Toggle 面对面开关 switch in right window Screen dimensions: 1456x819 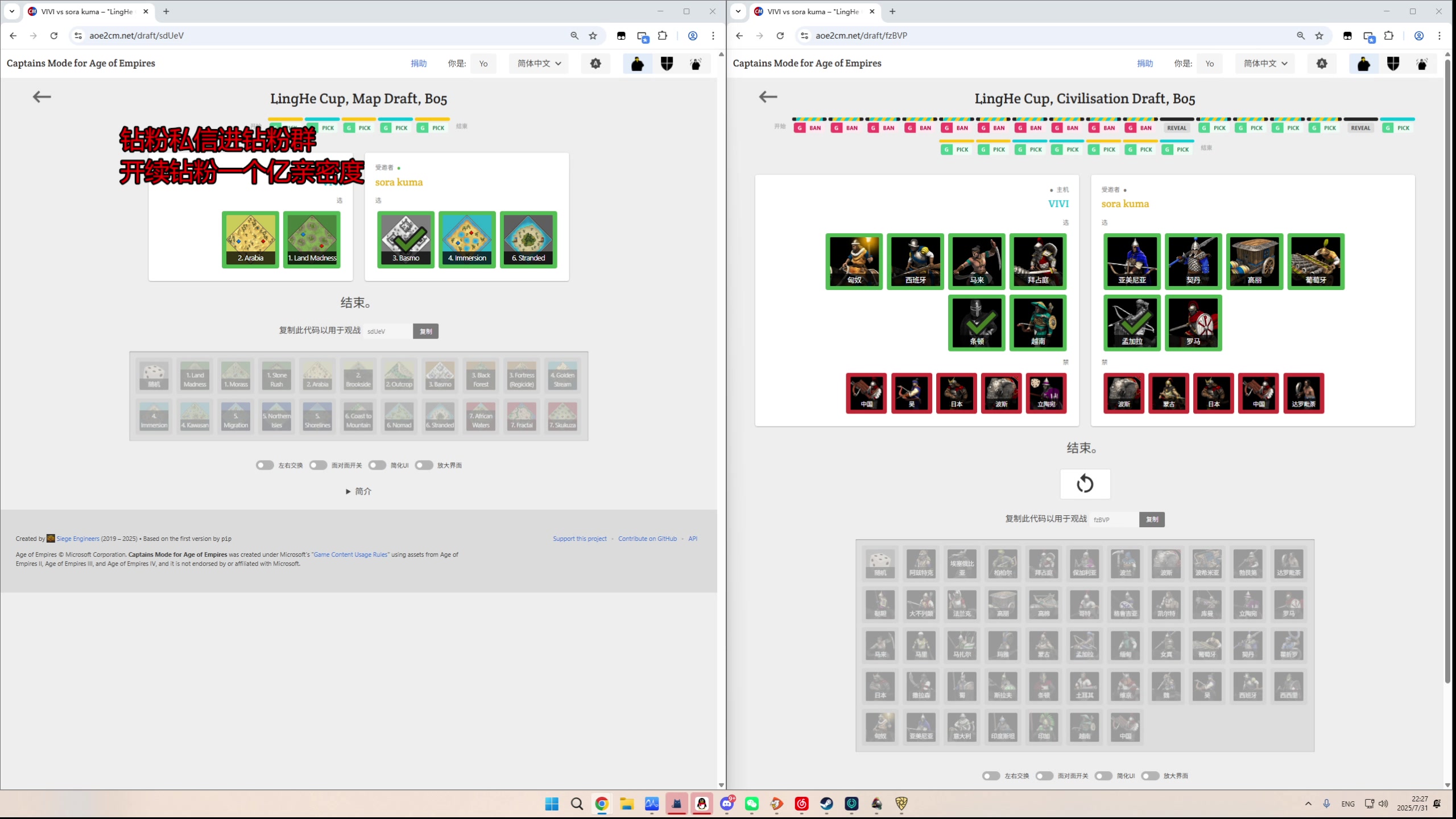click(1044, 776)
